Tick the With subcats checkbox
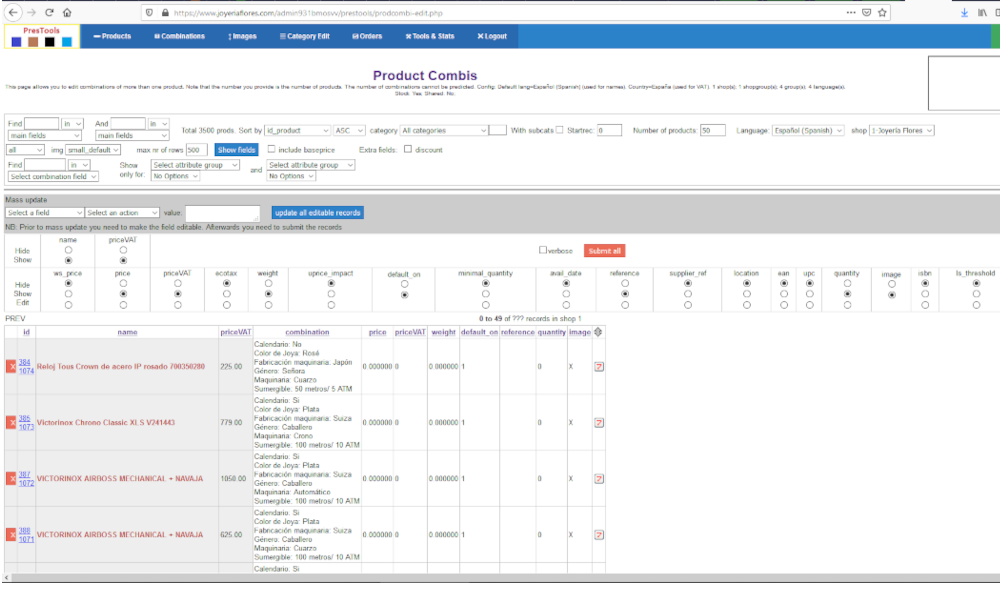This screenshot has height=600, width=1000. (x=559, y=130)
